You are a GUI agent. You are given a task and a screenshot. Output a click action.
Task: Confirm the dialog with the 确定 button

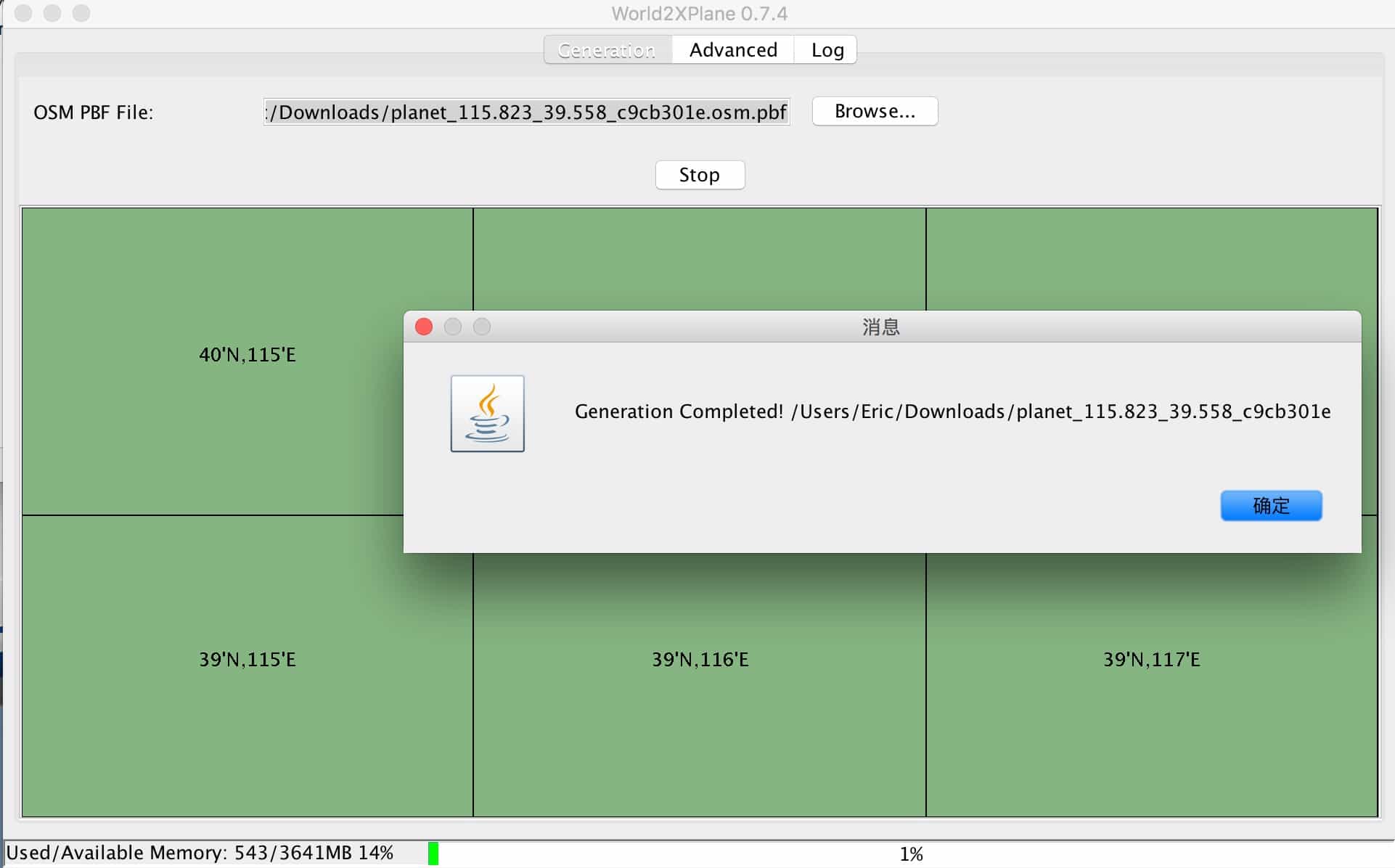(x=1271, y=506)
